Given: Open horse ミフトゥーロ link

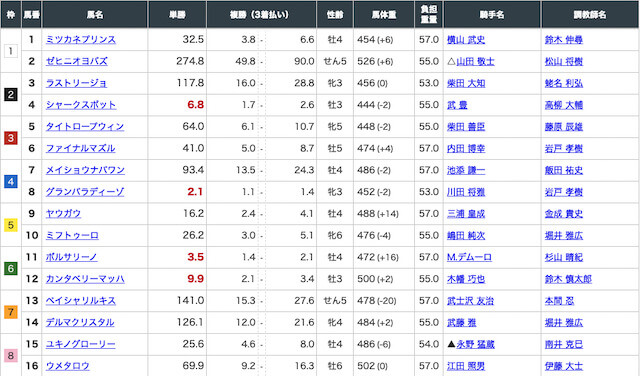Looking at the screenshot, I should click(x=72, y=235).
